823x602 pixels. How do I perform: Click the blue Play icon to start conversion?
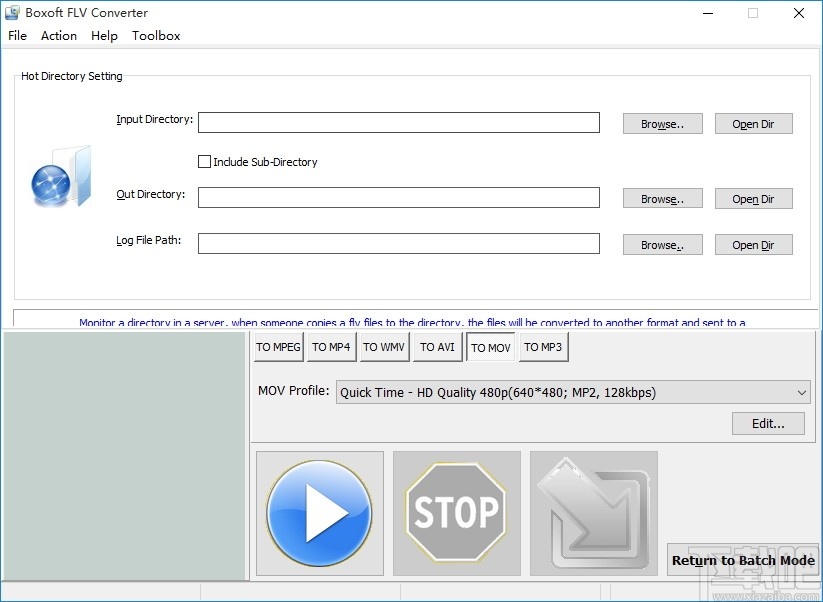(x=319, y=513)
